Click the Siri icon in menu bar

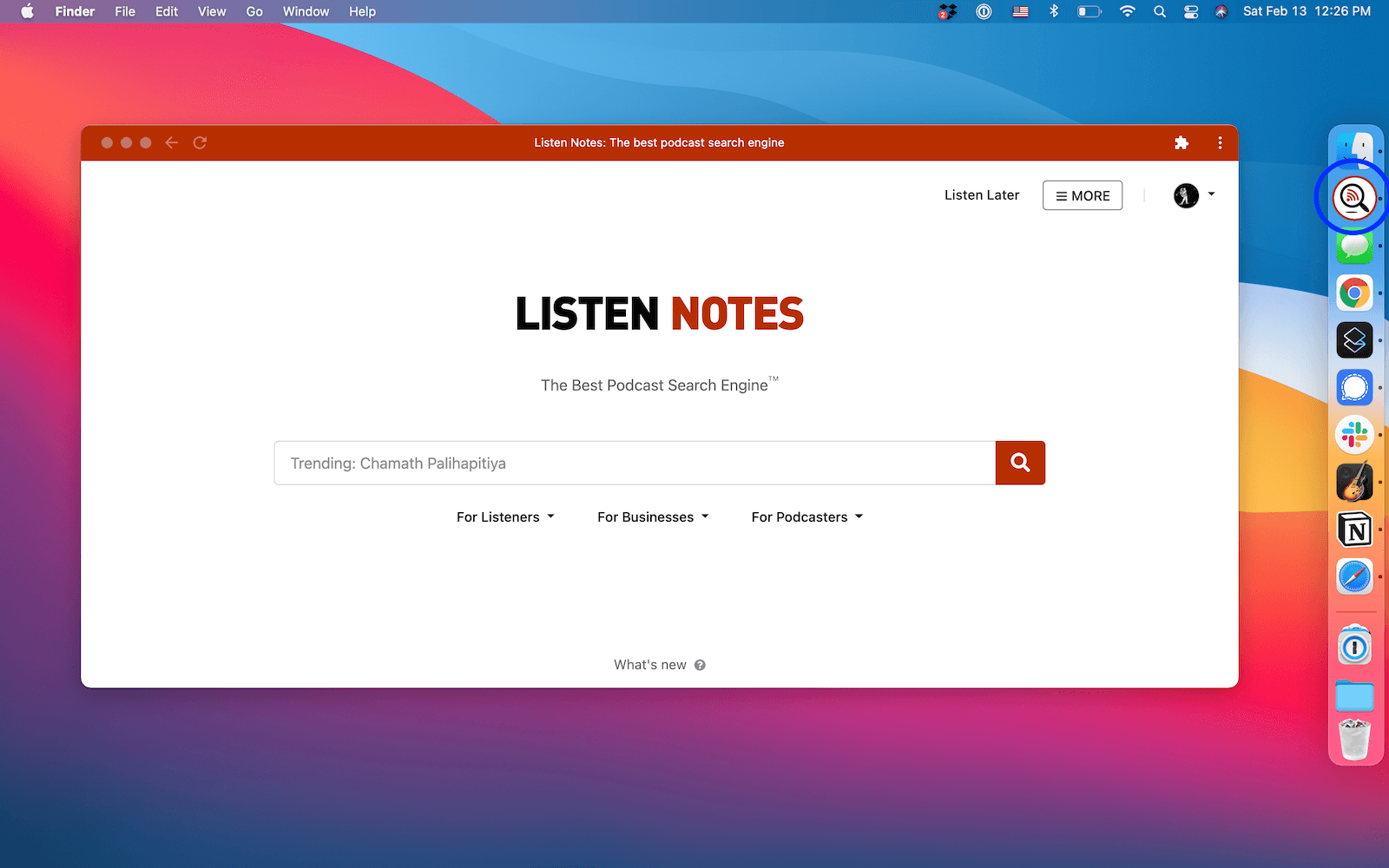[1221, 11]
